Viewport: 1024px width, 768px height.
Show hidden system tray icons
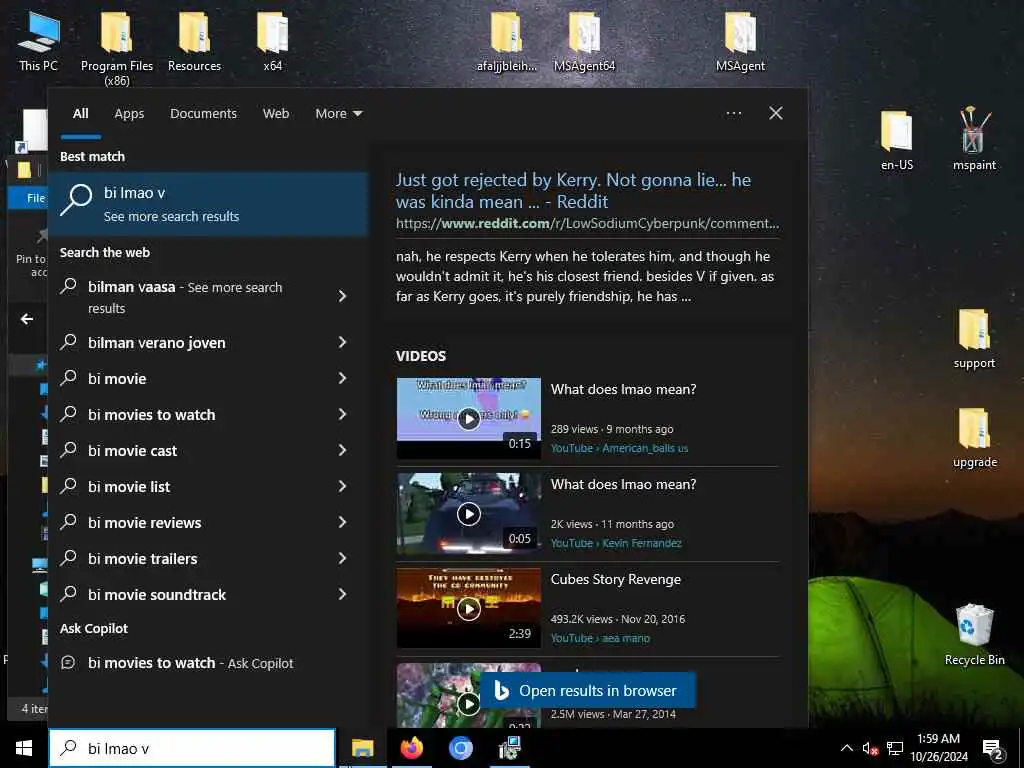pyautogui.click(x=846, y=748)
